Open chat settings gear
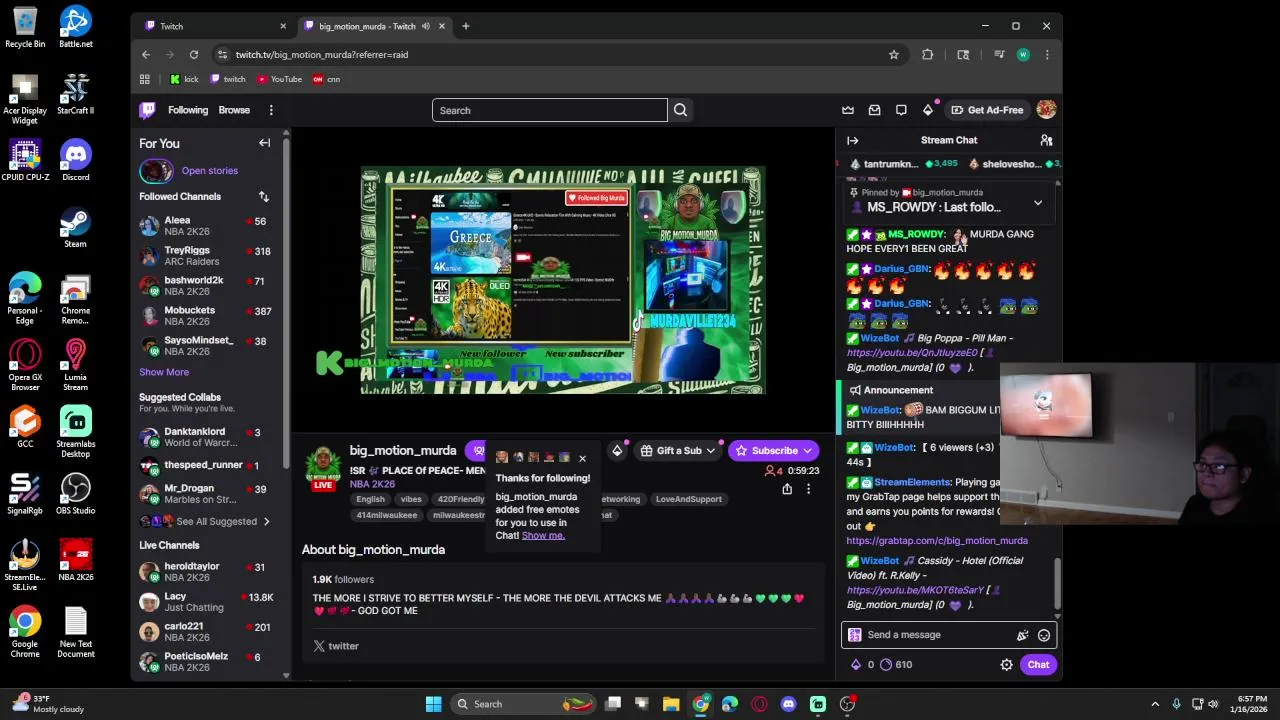Image resolution: width=1280 pixels, height=720 pixels. pyautogui.click(x=1007, y=664)
